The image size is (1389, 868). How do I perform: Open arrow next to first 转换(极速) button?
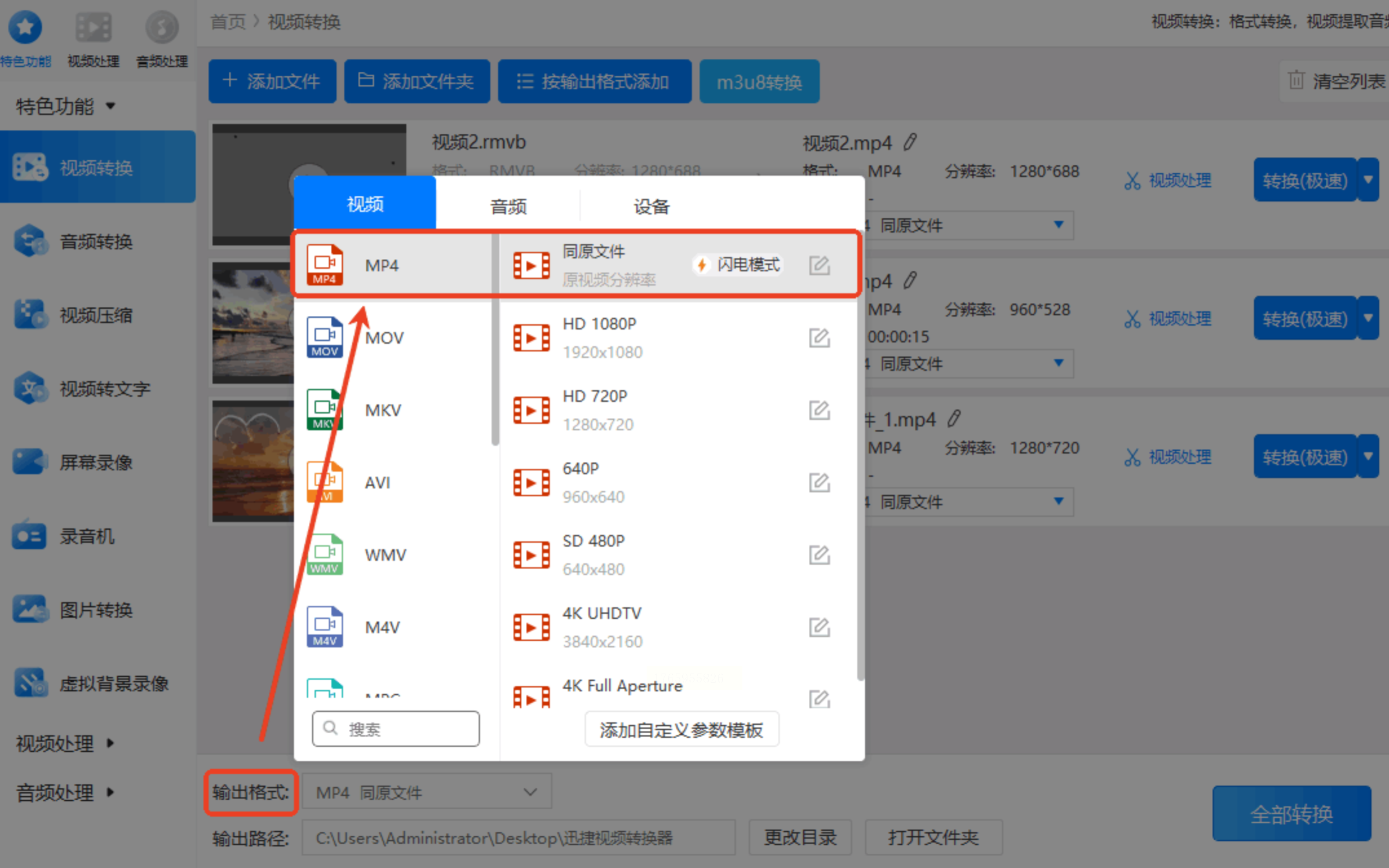click(1368, 180)
